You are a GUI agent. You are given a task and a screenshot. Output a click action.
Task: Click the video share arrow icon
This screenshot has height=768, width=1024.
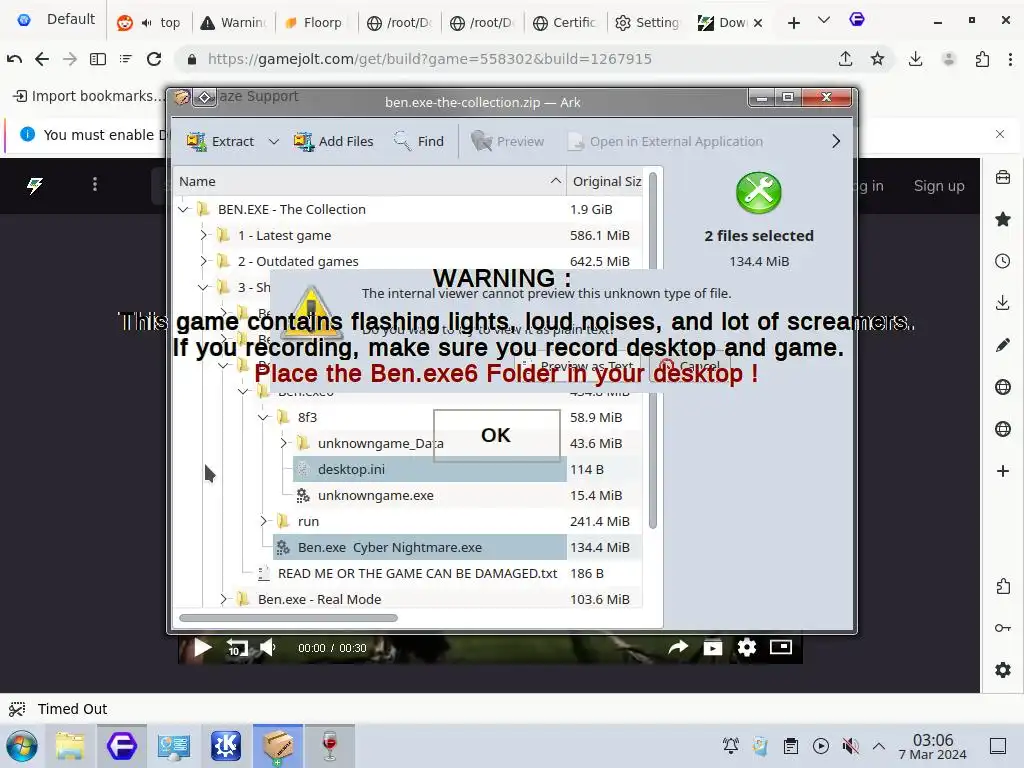(x=679, y=647)
